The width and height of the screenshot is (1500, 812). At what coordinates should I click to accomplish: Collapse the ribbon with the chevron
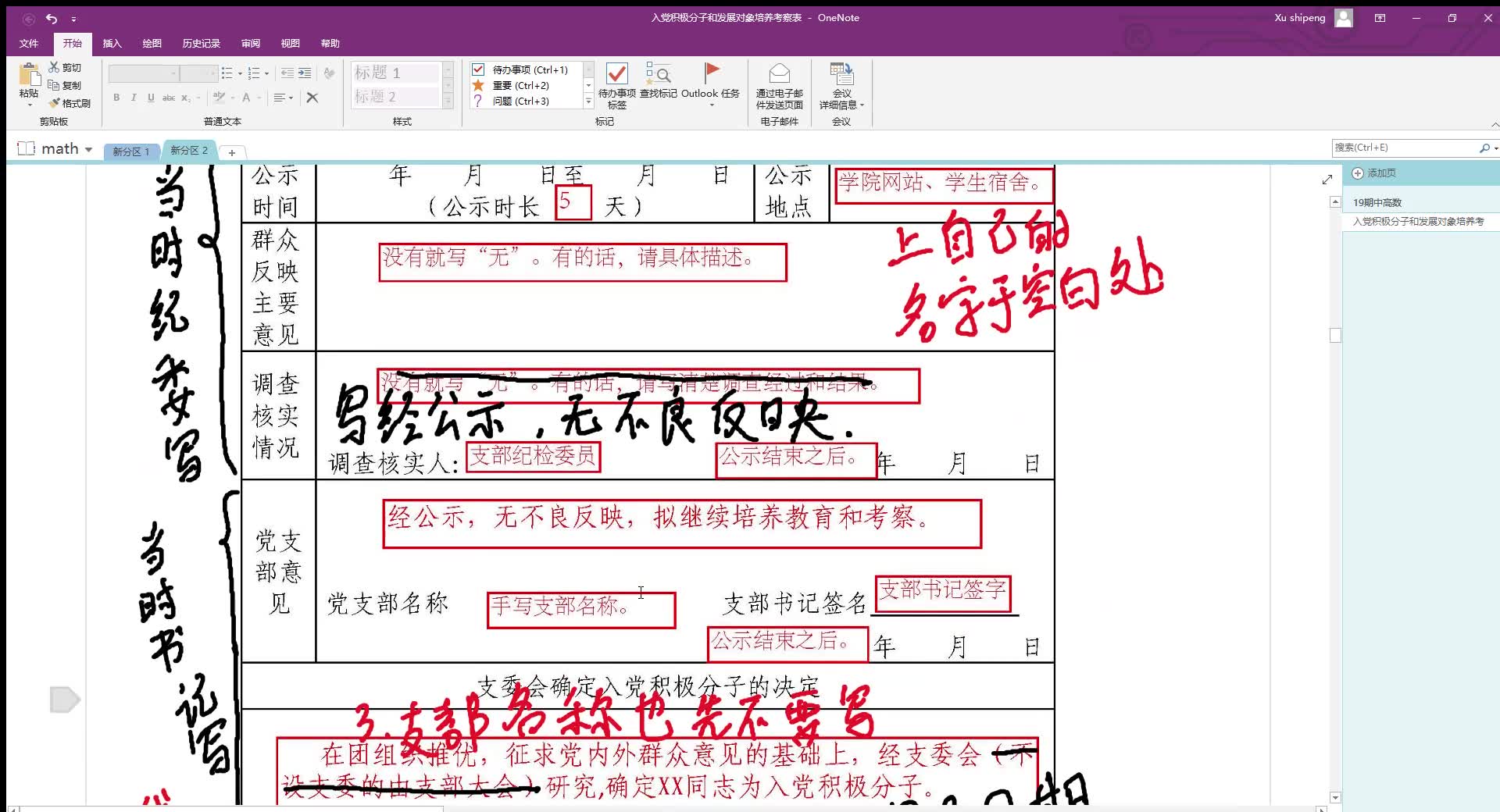1495,124
